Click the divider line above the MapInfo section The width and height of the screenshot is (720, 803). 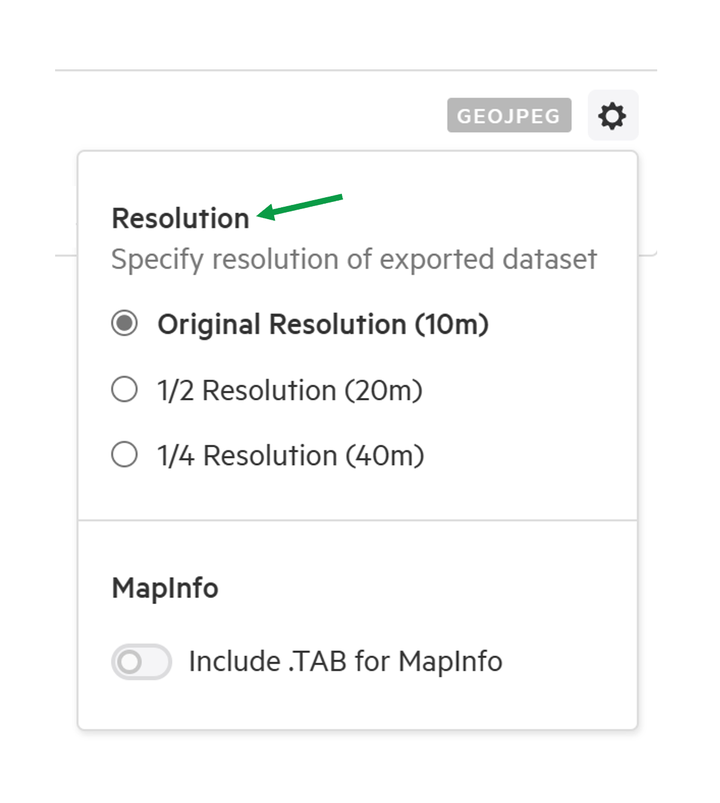pos(357,520)
